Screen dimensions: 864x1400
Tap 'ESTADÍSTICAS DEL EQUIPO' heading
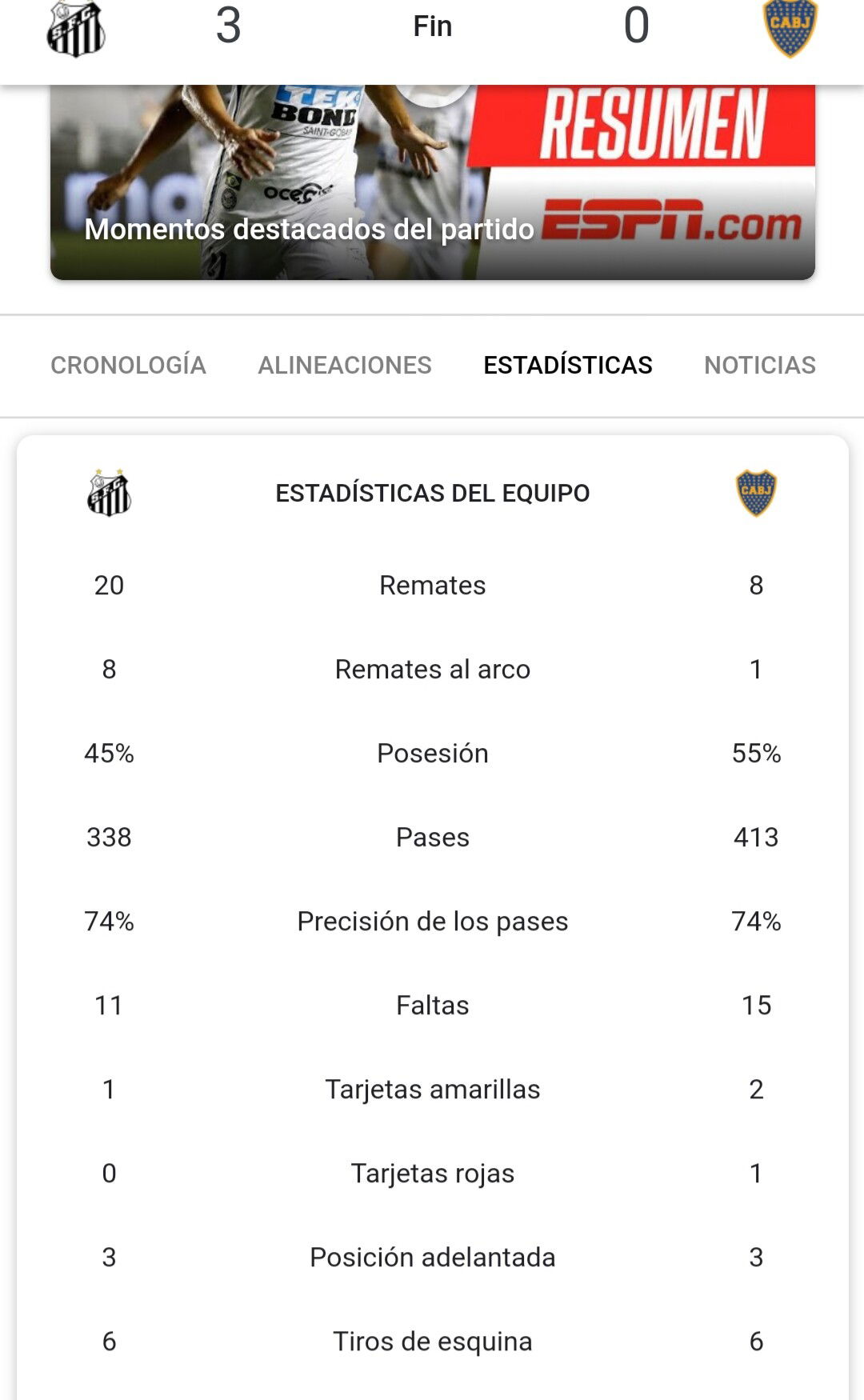pyautogui.click(x=433, y=493)
